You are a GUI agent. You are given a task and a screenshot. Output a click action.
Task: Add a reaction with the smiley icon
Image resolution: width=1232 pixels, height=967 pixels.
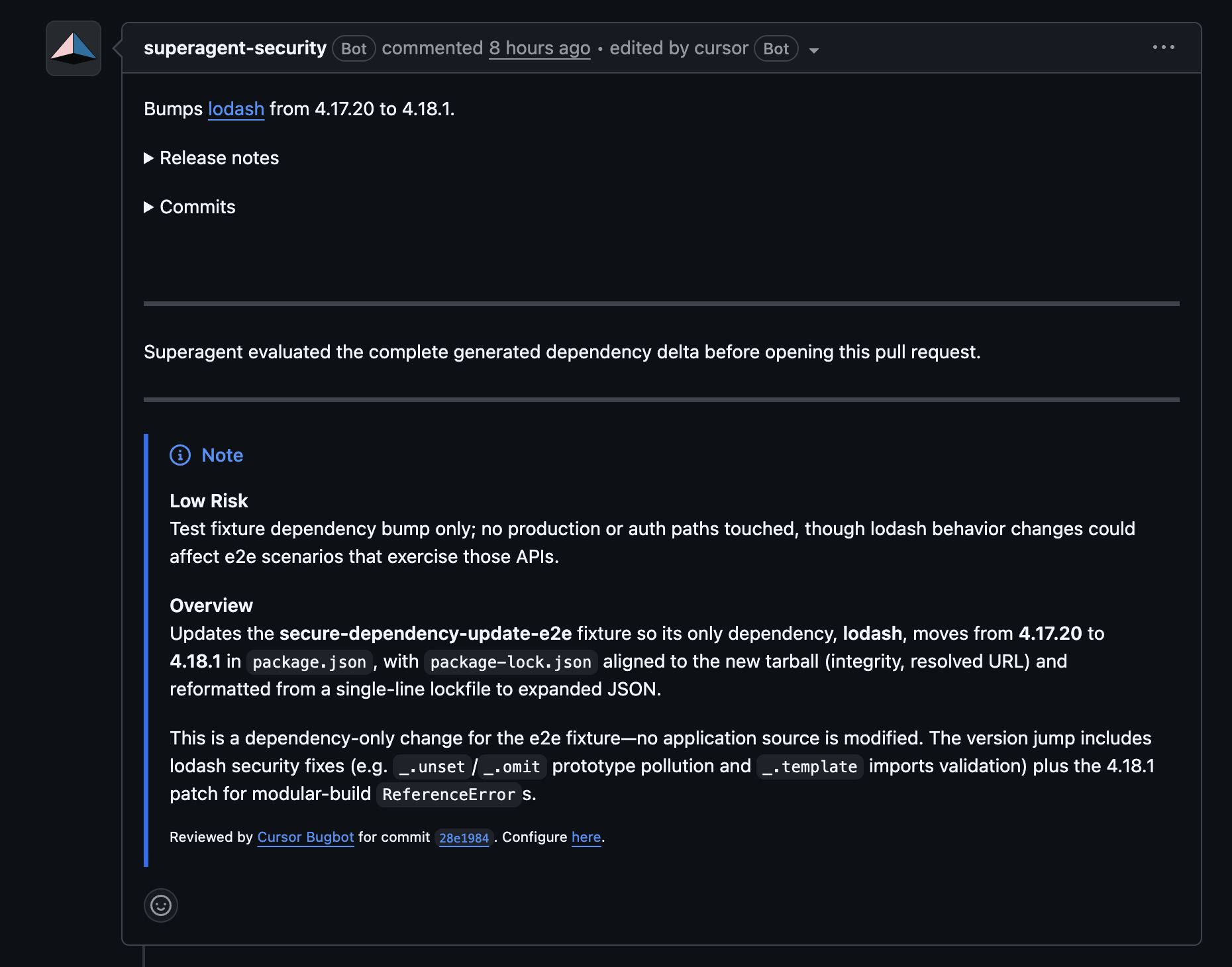(161, 905)
